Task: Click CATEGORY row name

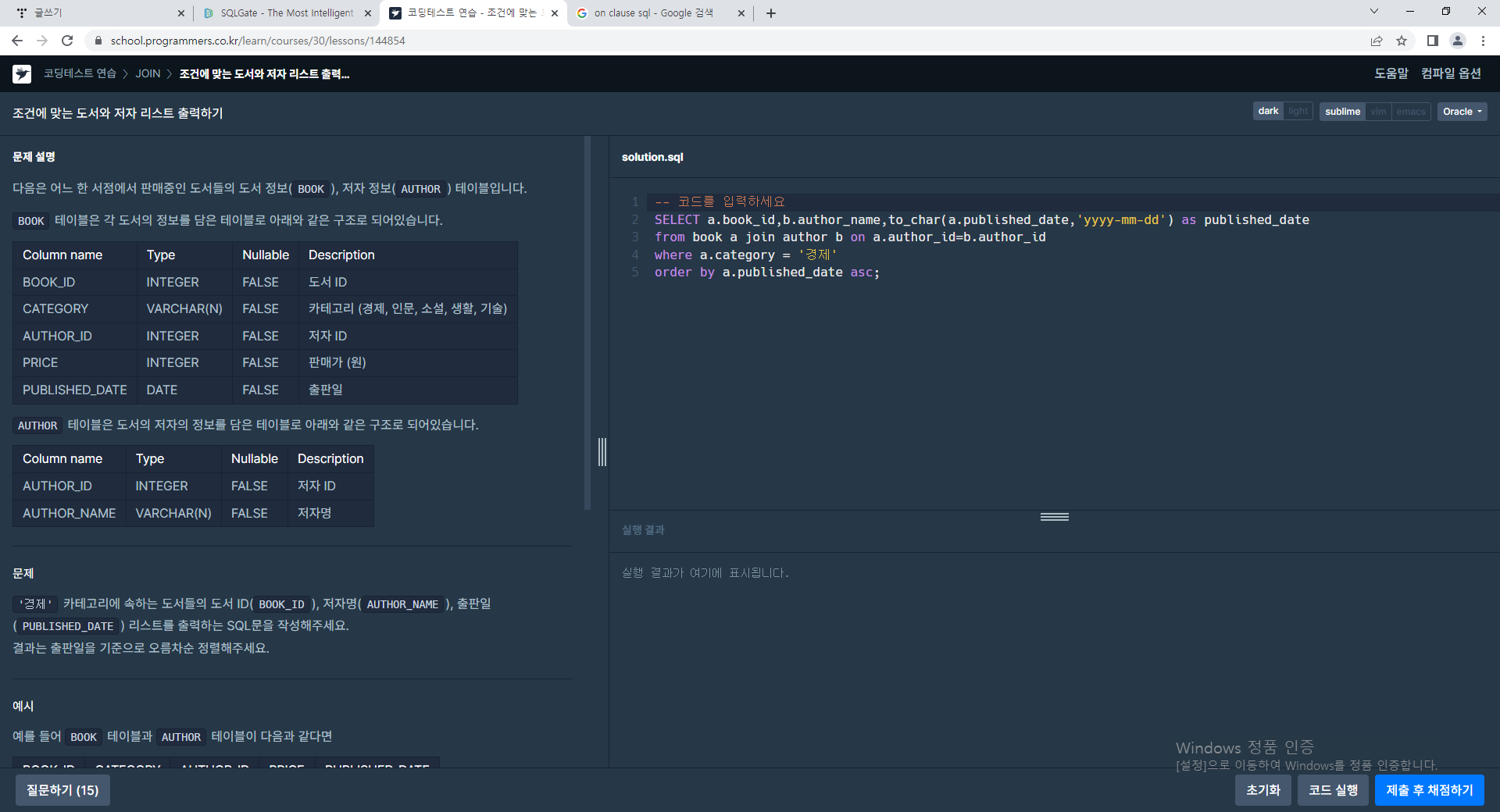Action: tap(75, 308)
